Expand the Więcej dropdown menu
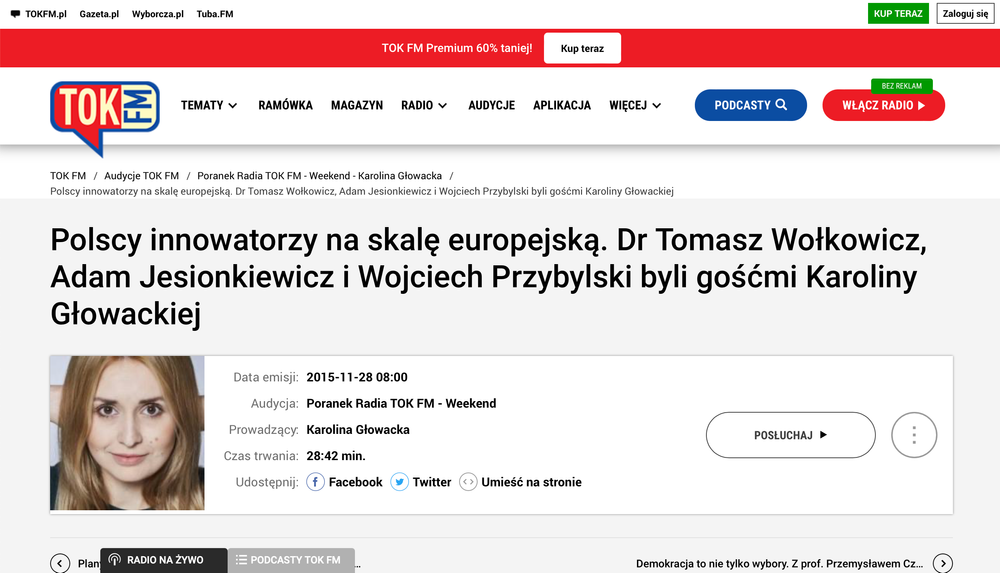This screenshot has width=1000, height=573. point(635,105)
